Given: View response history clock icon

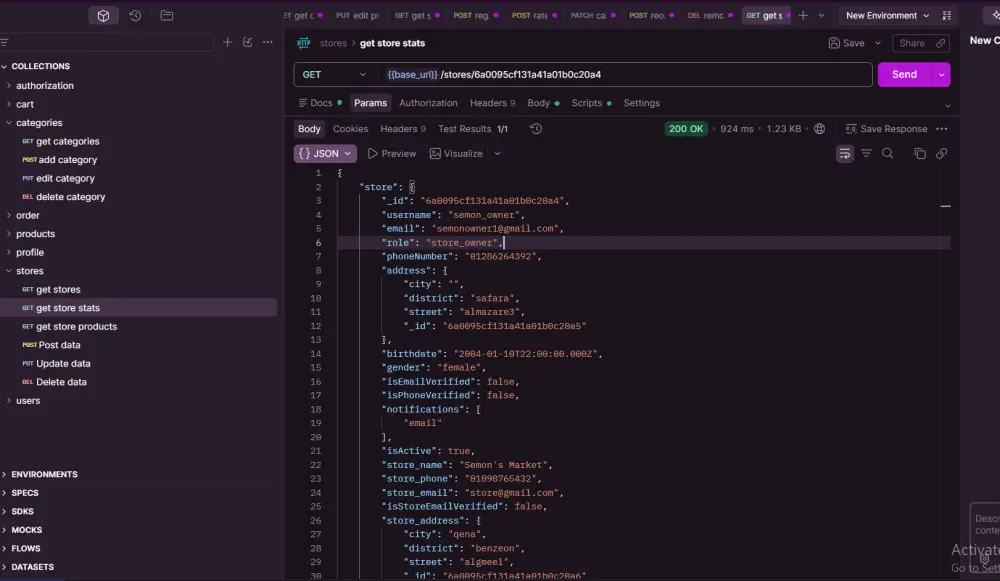Looking at the screenshot, I should click(x=536, y=129).
